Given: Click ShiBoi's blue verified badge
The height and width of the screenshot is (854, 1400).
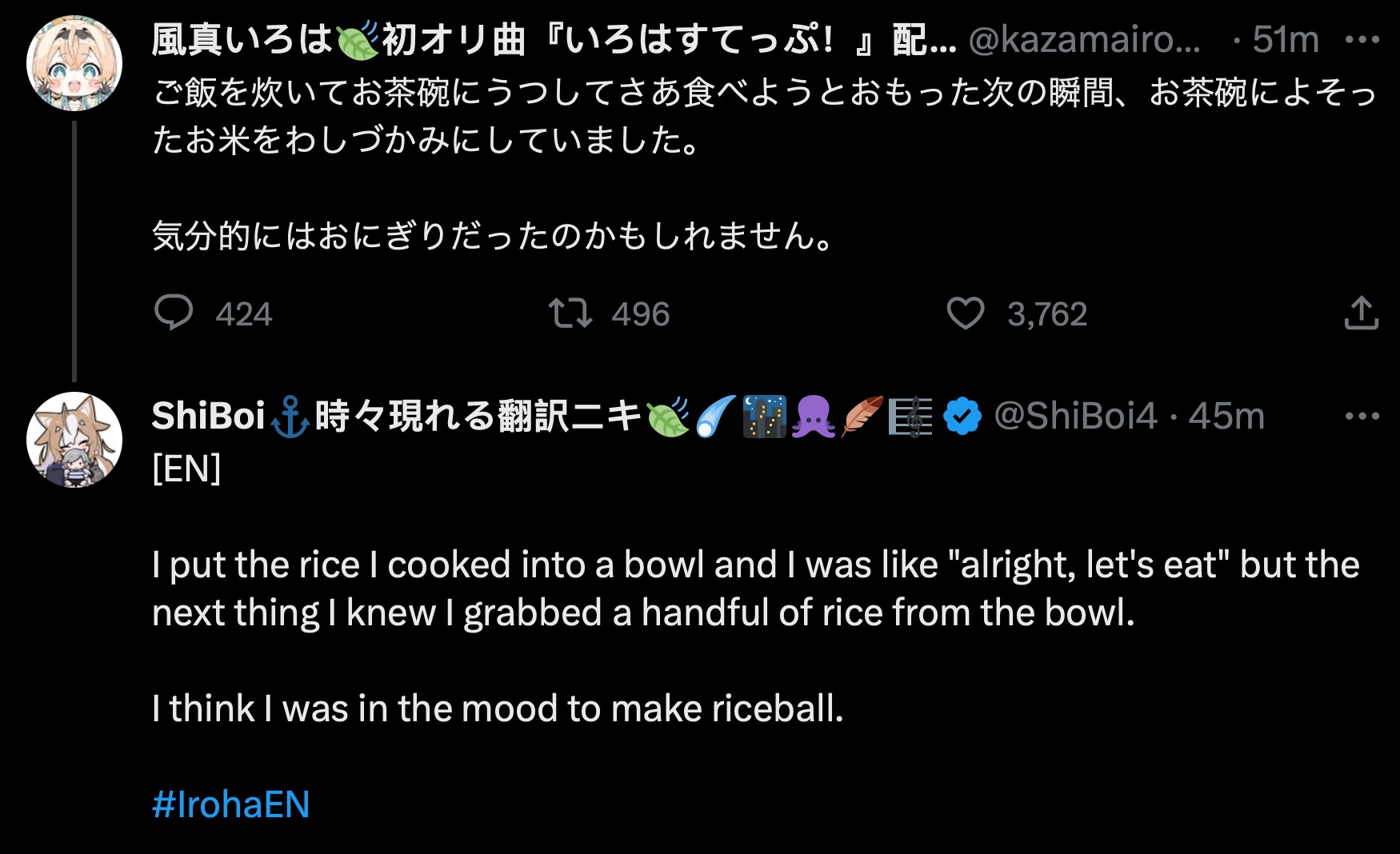Looking at the screenshot, I should pyautogui.click(x=962, y=417).
